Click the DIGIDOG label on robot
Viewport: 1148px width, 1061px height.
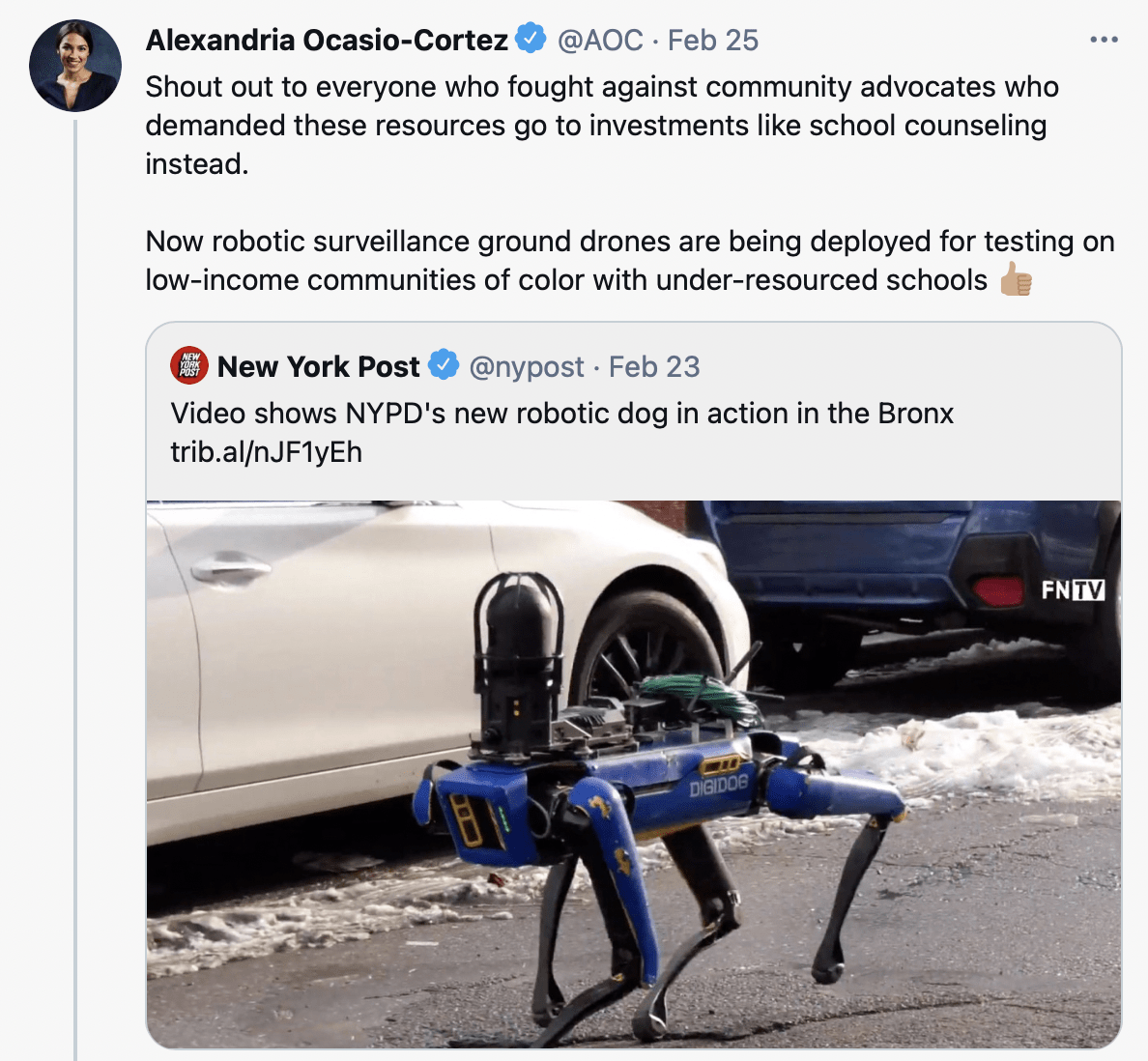click(x=718, y=786)
